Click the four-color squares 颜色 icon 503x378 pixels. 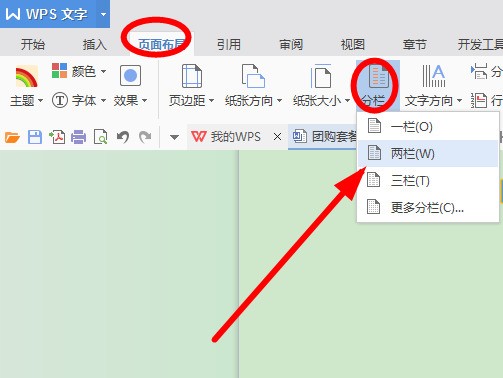pos(59,71)
